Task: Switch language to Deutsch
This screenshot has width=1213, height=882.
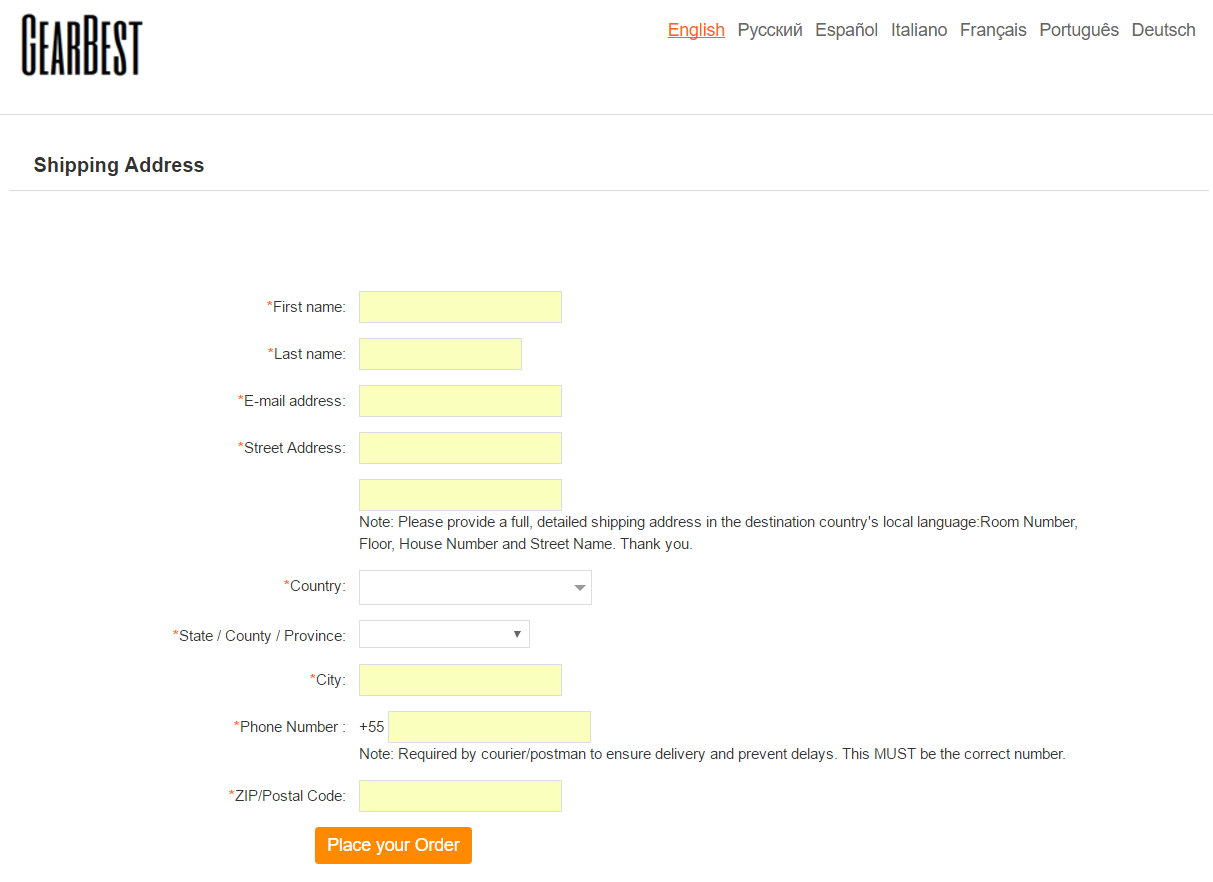Action: [1163, 30]
